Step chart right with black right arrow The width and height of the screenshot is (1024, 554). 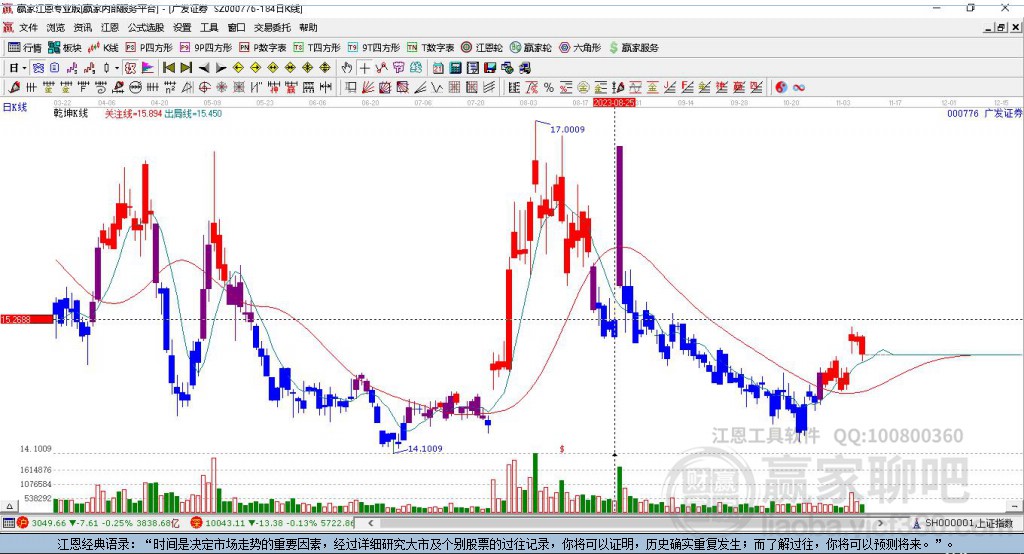pos(221,68)
